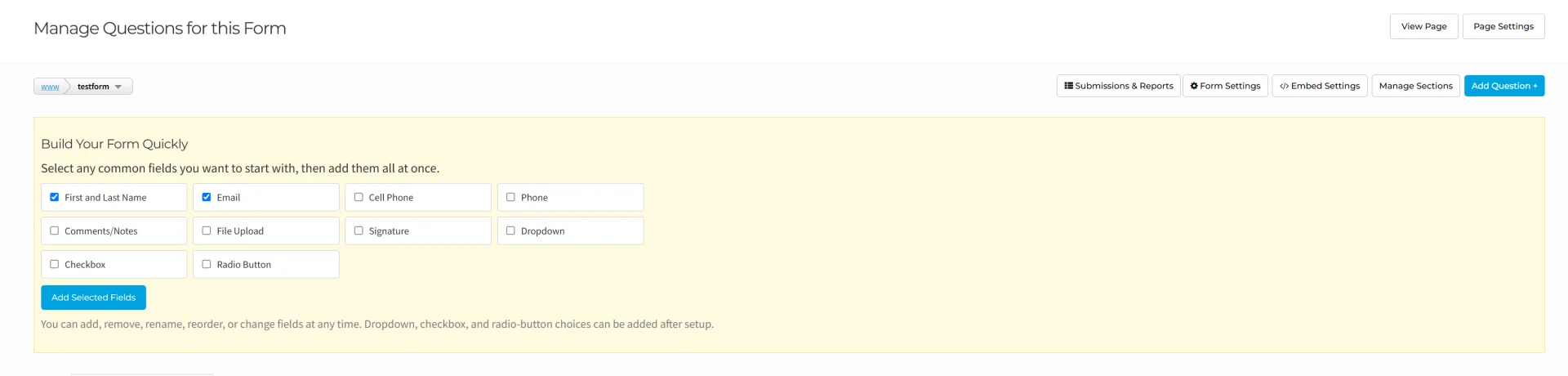Click the Add Question + button
This screenshot has width=1568, height=376.
[x=1503, y=86]
